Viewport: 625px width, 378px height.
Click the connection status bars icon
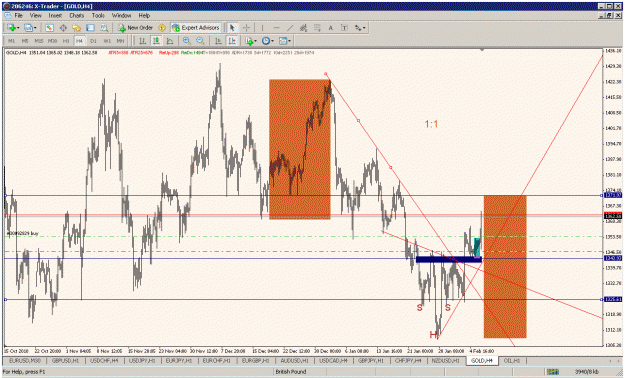pyautogui.click(x=552, y=371)
